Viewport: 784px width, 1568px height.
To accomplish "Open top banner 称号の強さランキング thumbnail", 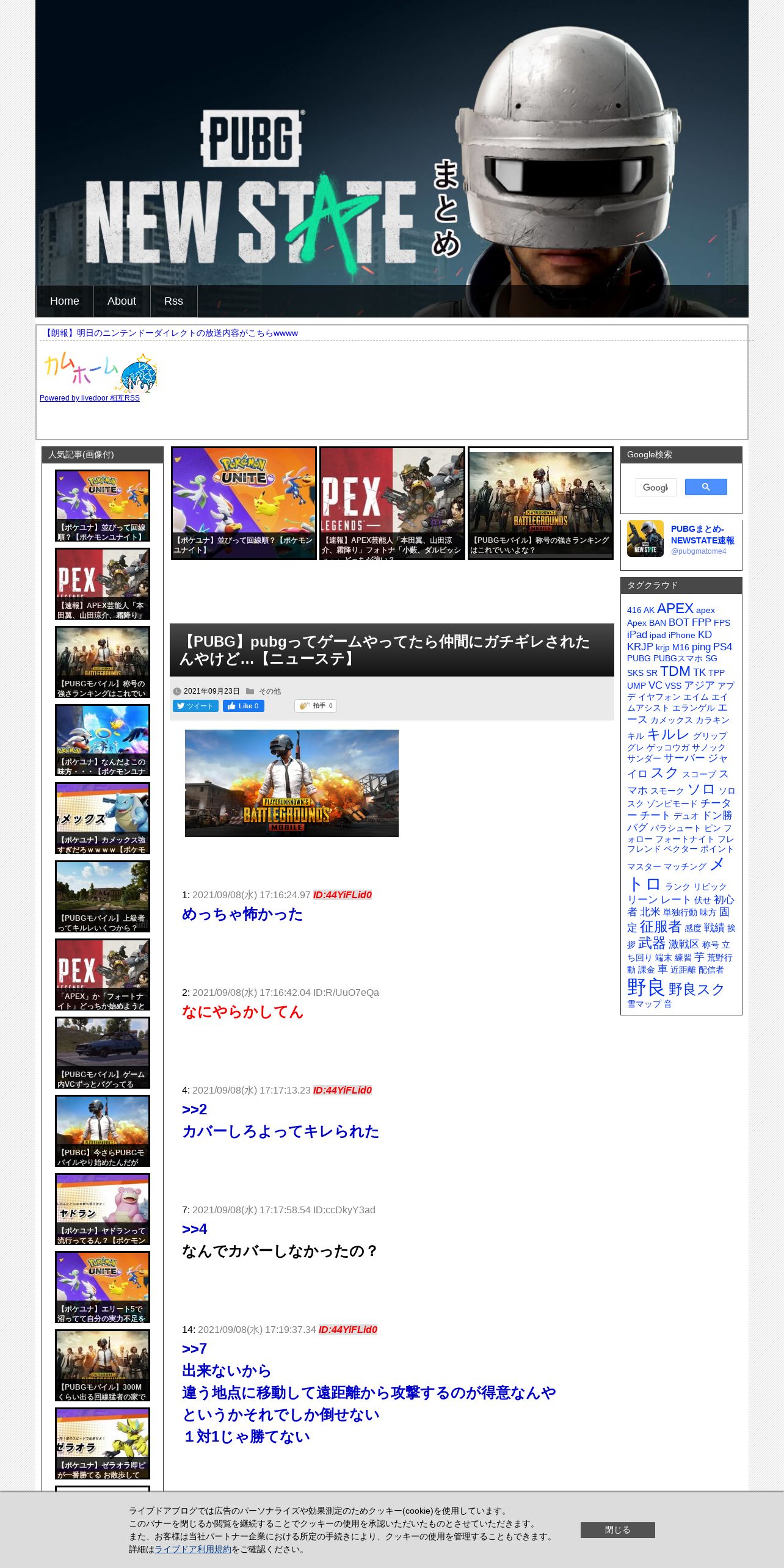I will pos(540,503).
